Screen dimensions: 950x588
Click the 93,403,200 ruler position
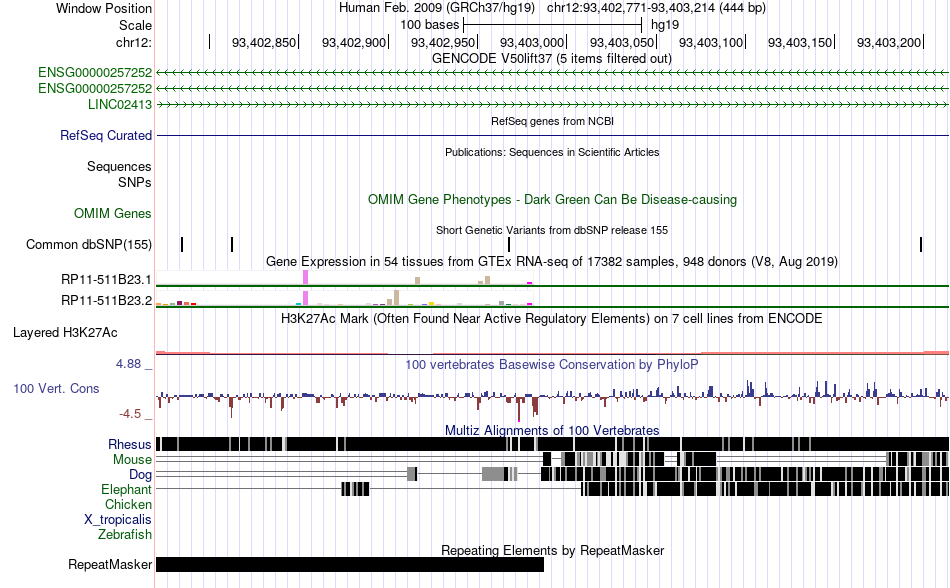889,42
